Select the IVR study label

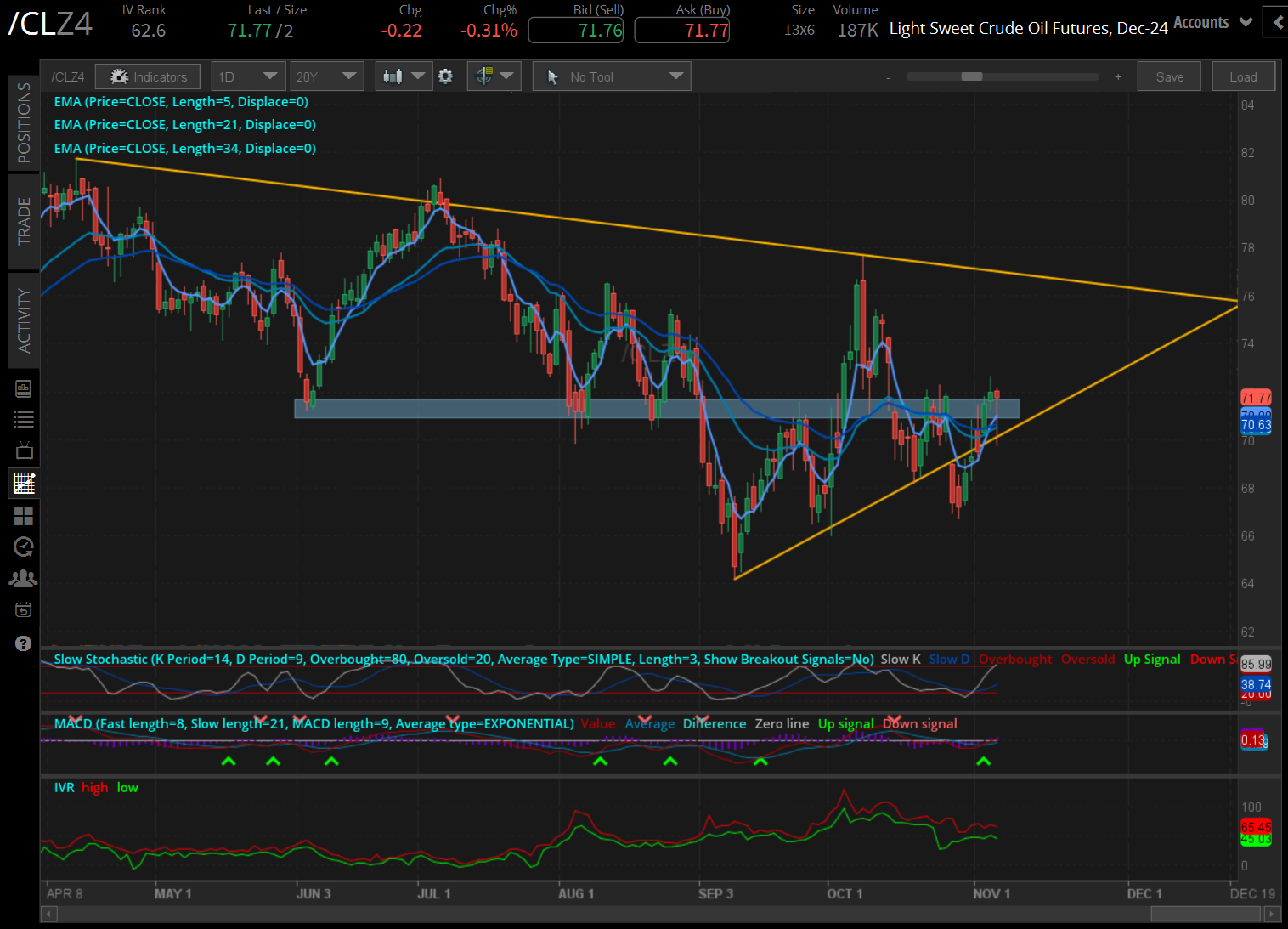[65, 787]
